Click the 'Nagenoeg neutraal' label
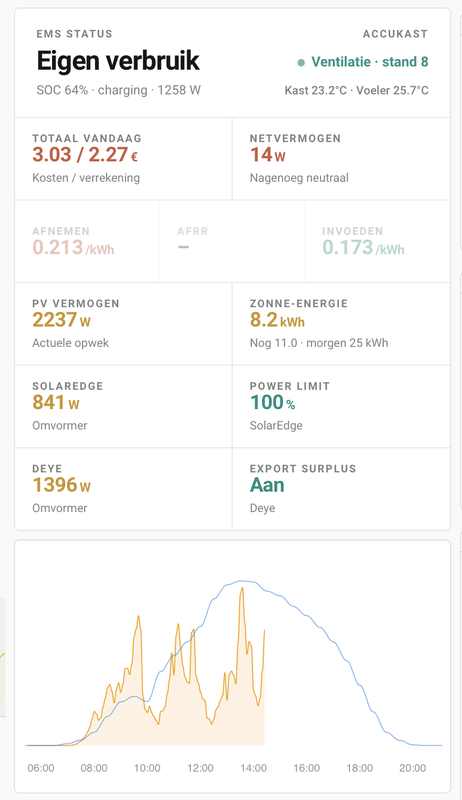 click(299, 178)
